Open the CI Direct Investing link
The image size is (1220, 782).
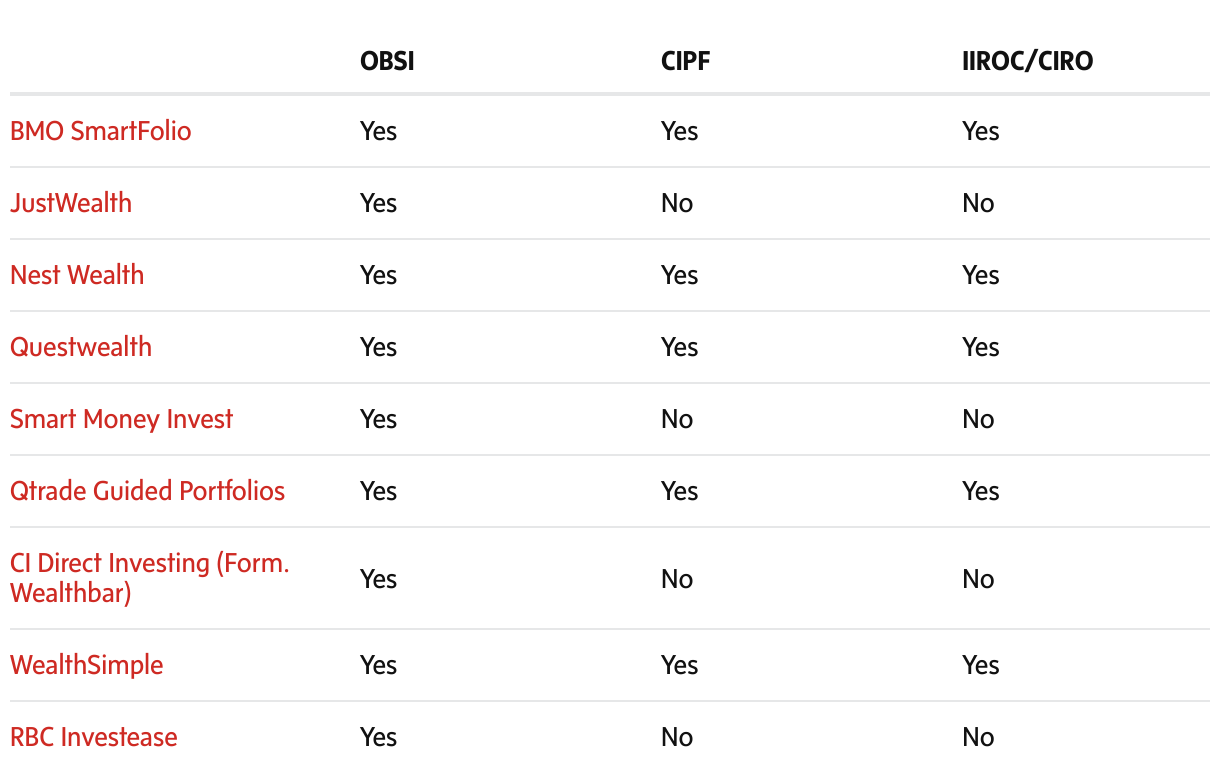149,564
